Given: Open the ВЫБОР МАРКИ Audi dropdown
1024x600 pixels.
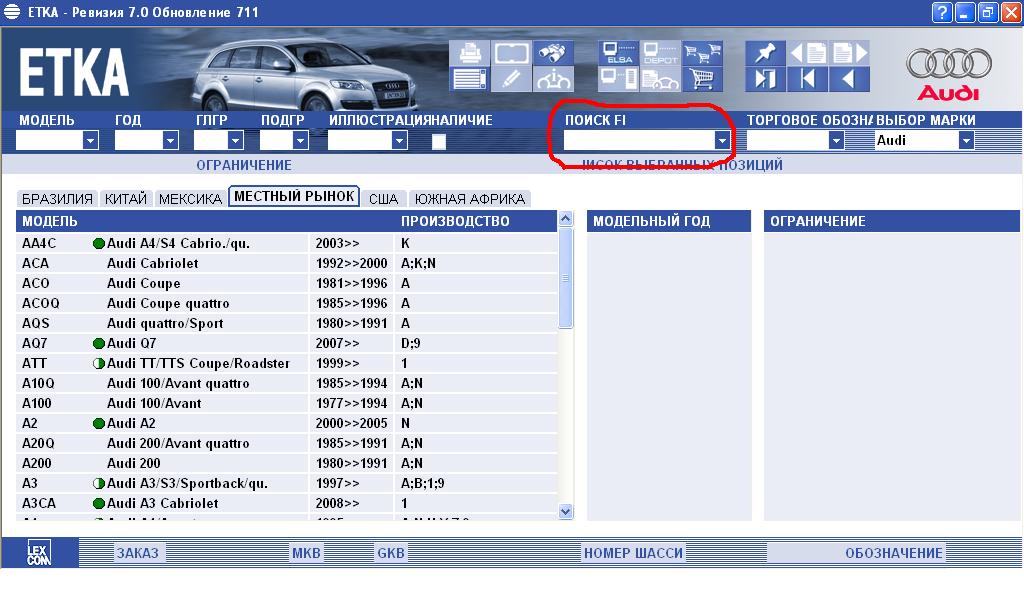Looking at the screenshot, I should pos(966,141).
